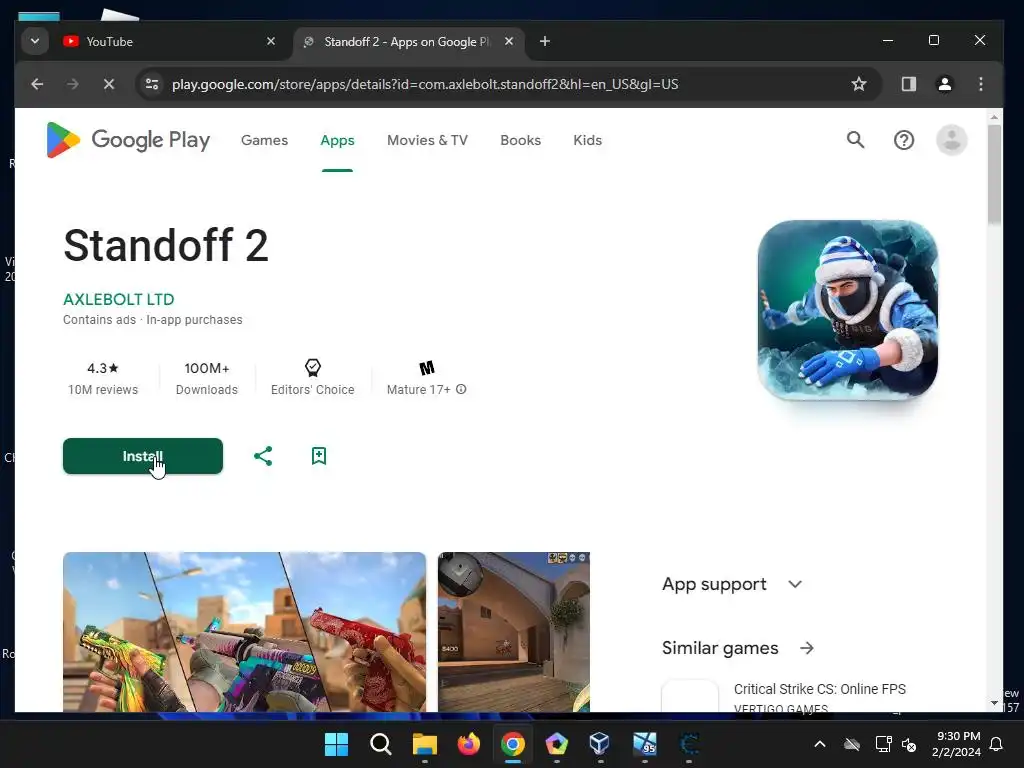The width and height of the screenshot is (1024, 768).
Task: Open Chrome side panel icon
Action: 908,84
